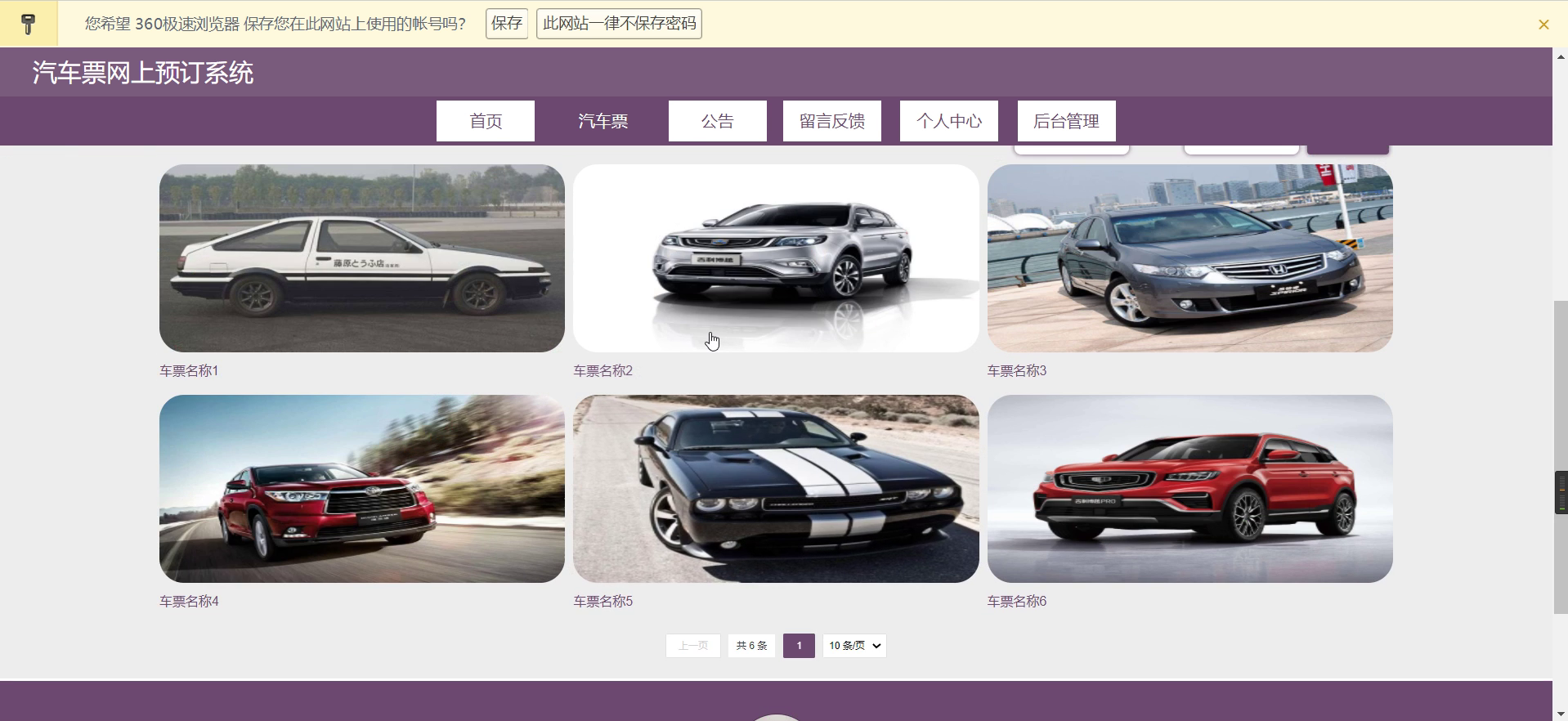The image size is (1568, 721).
Task: Open the silver SUV image for 车票名称2
Action: (x=776, y=258)
